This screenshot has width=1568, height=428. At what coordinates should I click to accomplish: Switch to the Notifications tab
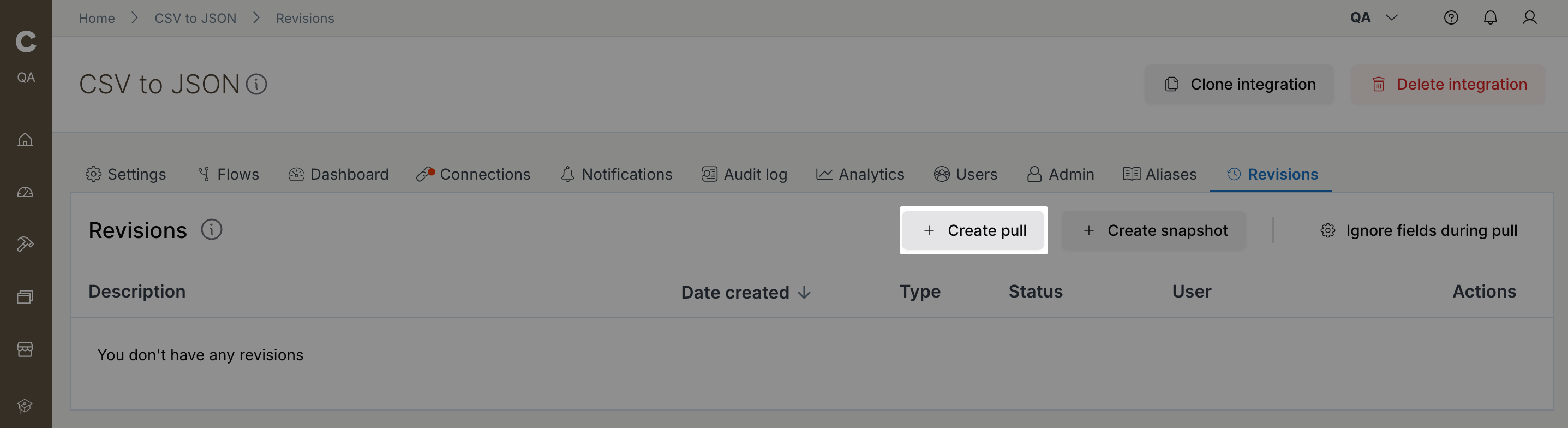tap(616, 174)
